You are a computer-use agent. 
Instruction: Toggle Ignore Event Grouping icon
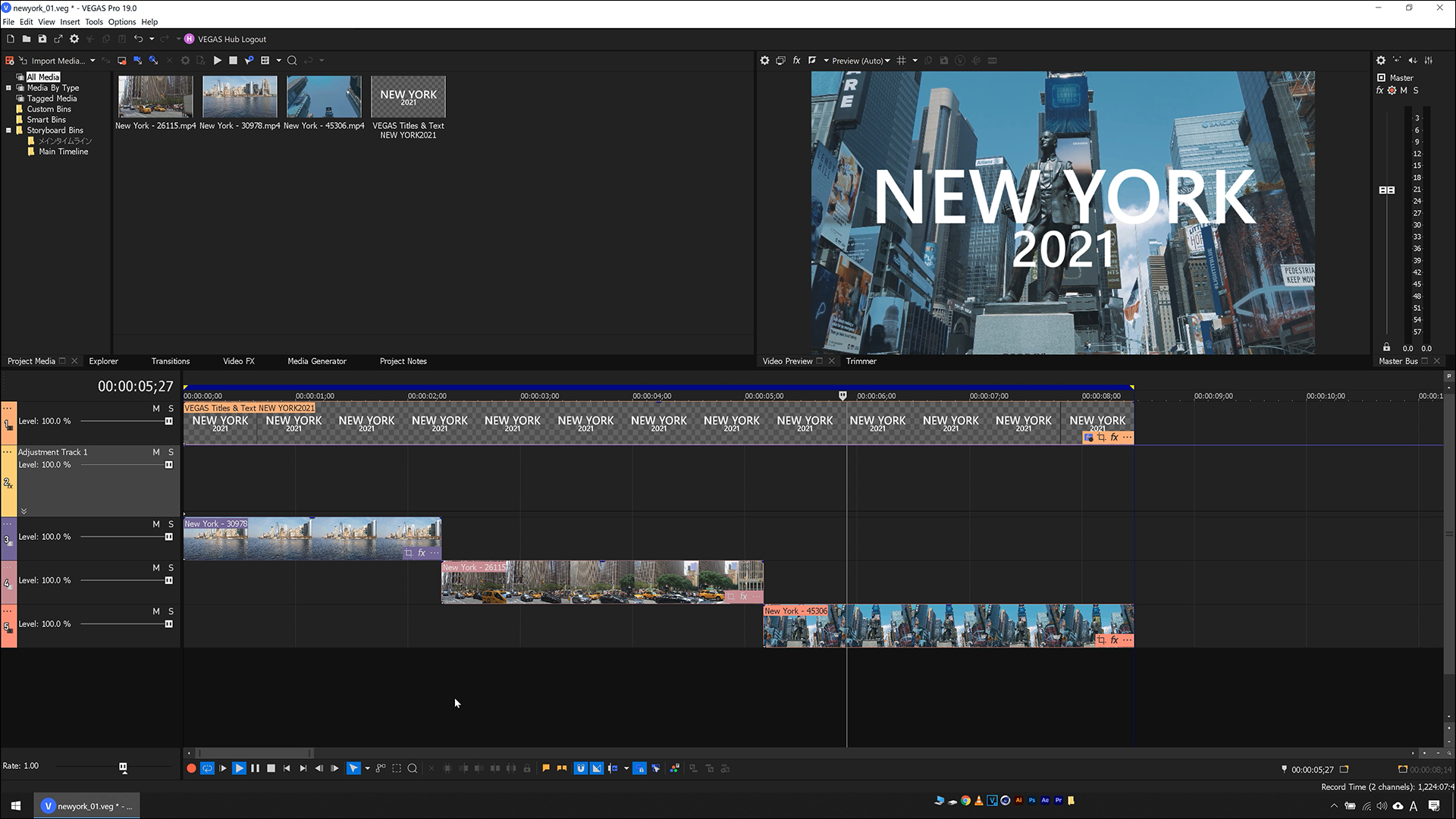(x=656, y=768)
